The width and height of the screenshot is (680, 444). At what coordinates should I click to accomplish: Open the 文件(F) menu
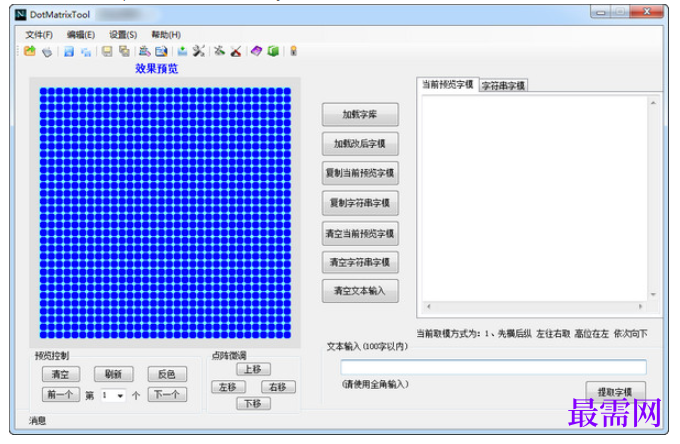pyautogui.click(x=39, y=35)
